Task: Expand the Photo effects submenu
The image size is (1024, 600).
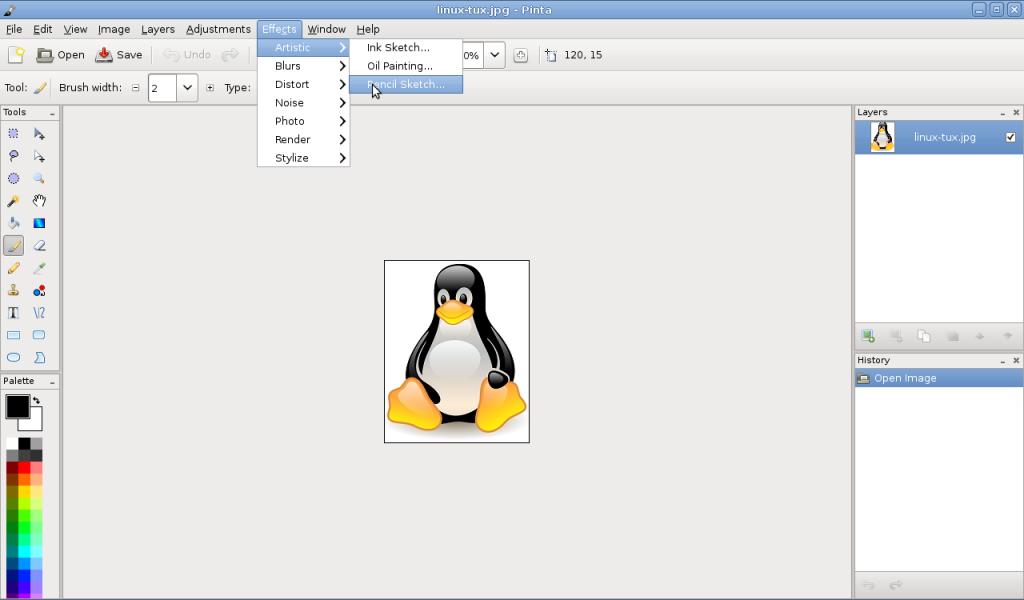Action: click(304, 121)
